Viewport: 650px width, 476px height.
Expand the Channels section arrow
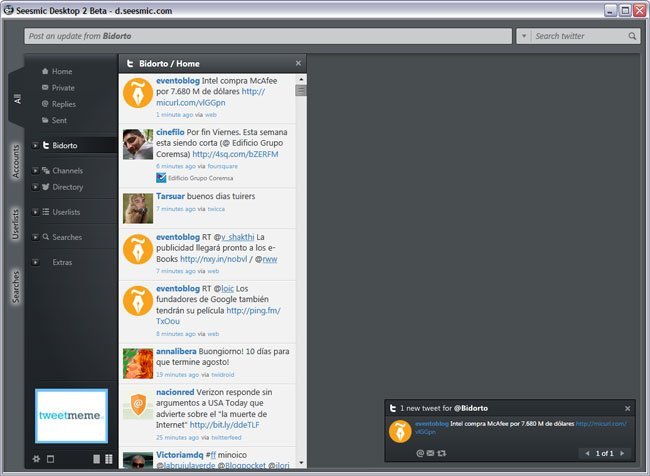click(35, 170)
